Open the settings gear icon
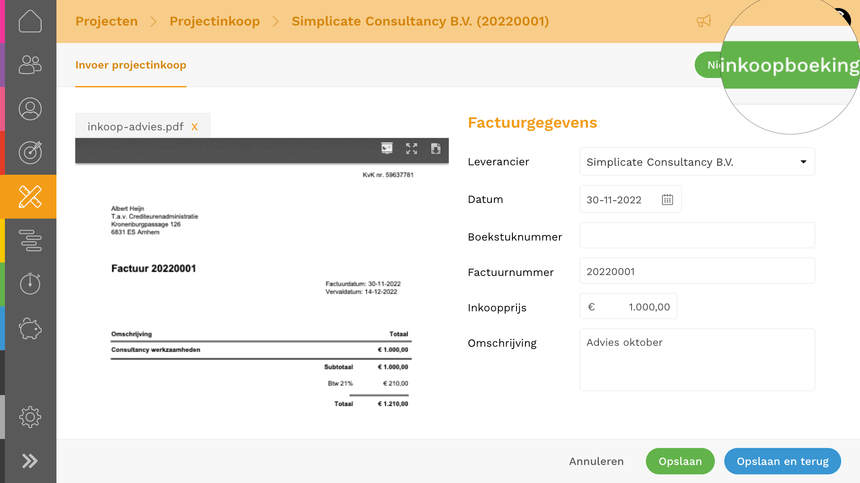Image resolution: width=860 pixels, height=483 pixels. (x=30, y=417)
